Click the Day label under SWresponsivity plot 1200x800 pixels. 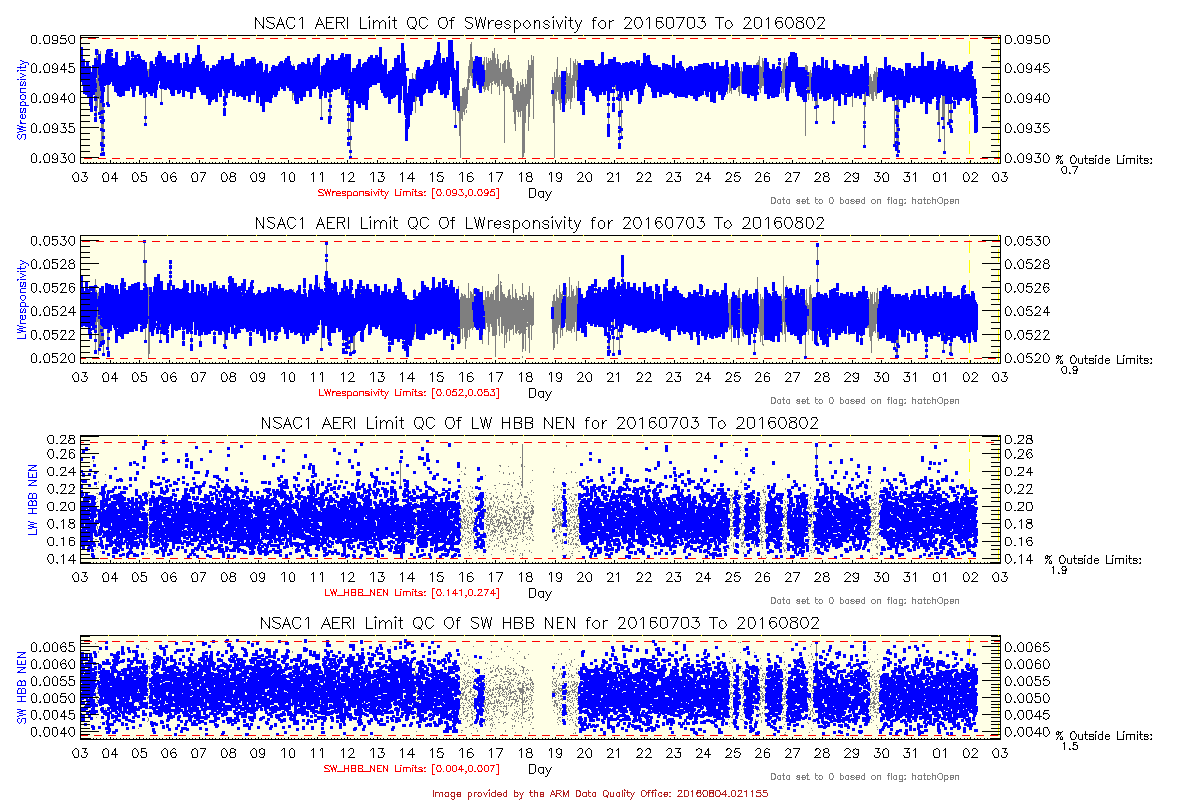(539, 193)
